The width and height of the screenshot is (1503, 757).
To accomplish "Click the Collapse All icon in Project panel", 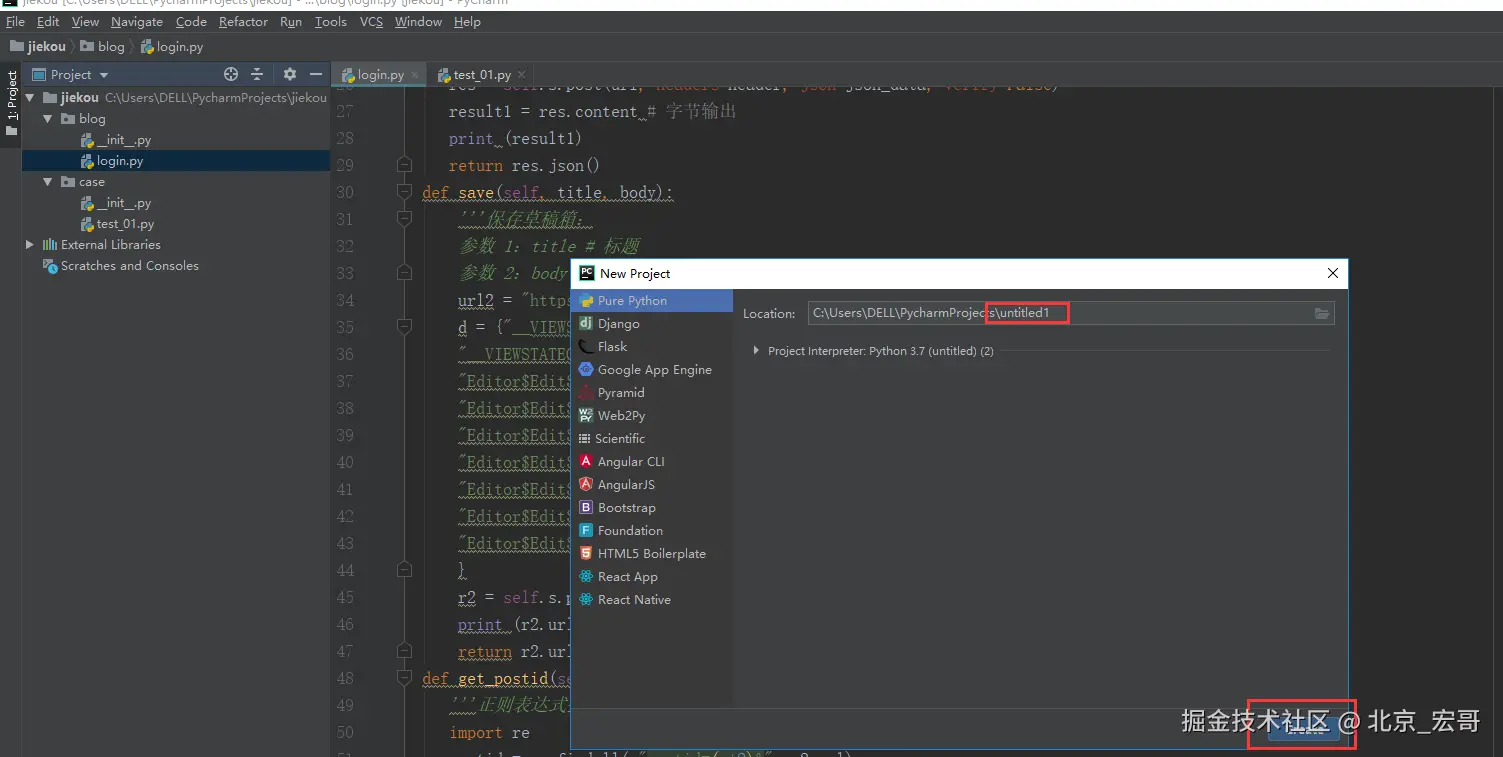I will (257, 74).
